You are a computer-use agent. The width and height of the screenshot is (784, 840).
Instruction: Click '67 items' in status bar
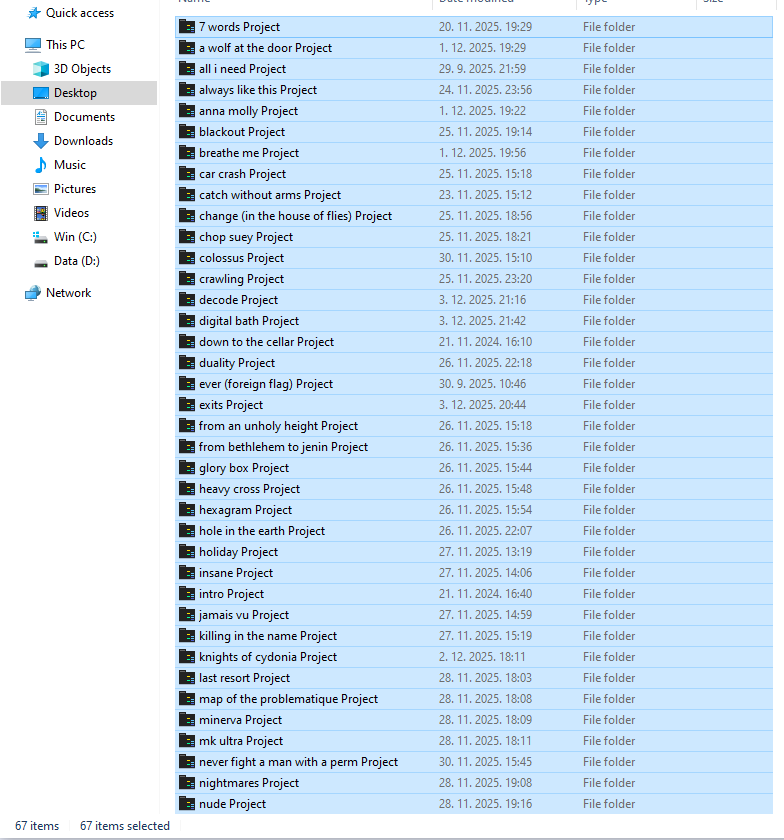coord(37,826)
